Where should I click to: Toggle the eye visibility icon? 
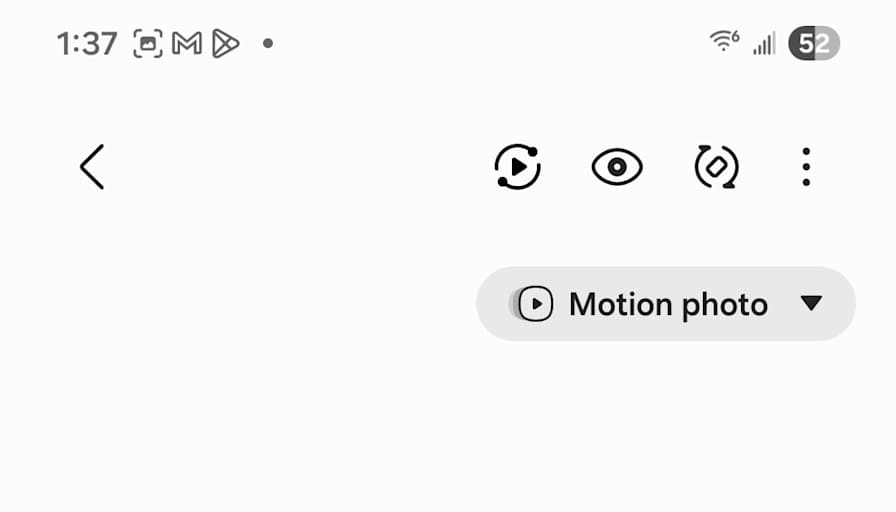click(x=617, y=167)
